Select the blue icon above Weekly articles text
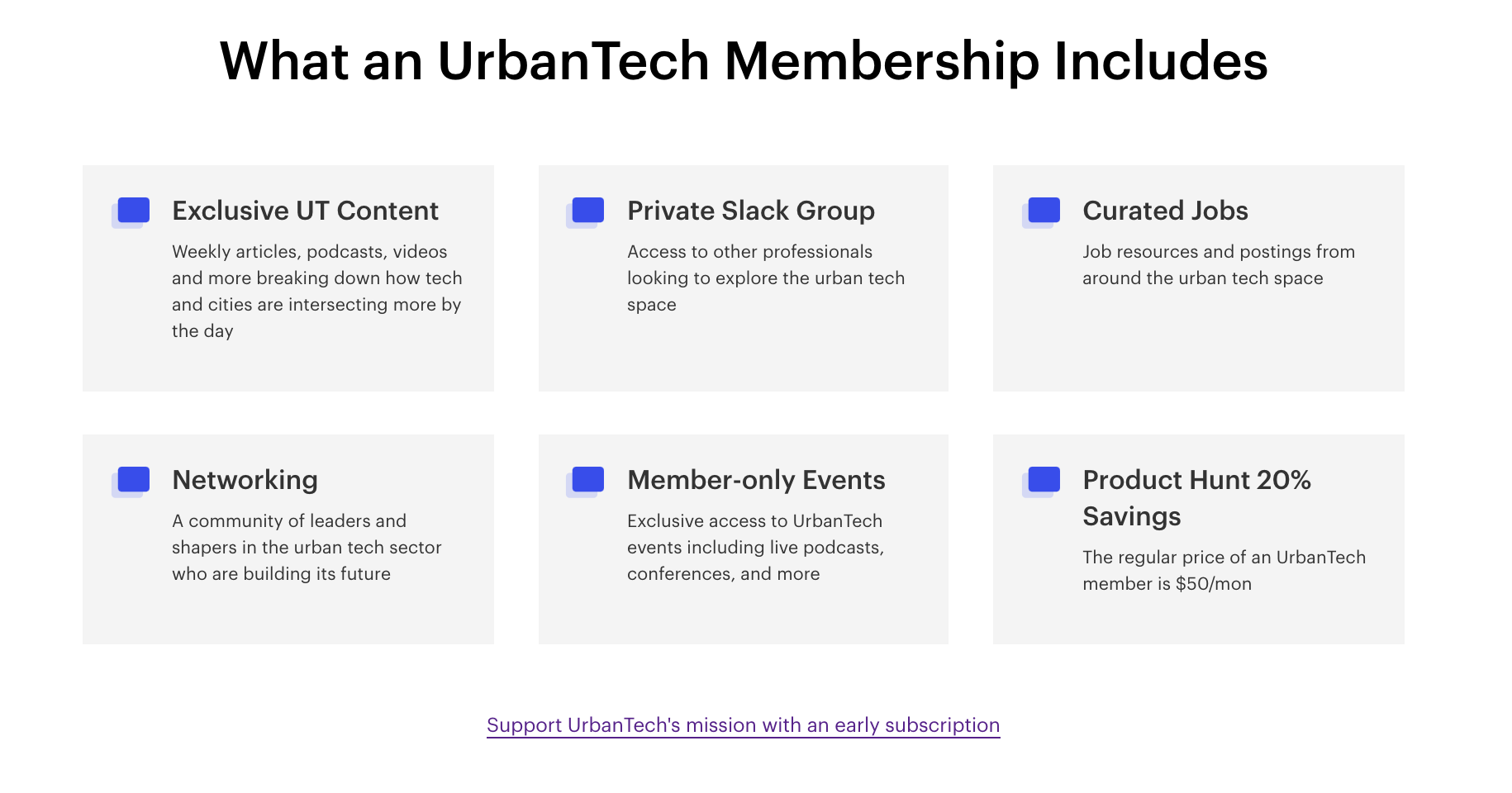Screen dimensions: 1512x793 click(132, 211)
